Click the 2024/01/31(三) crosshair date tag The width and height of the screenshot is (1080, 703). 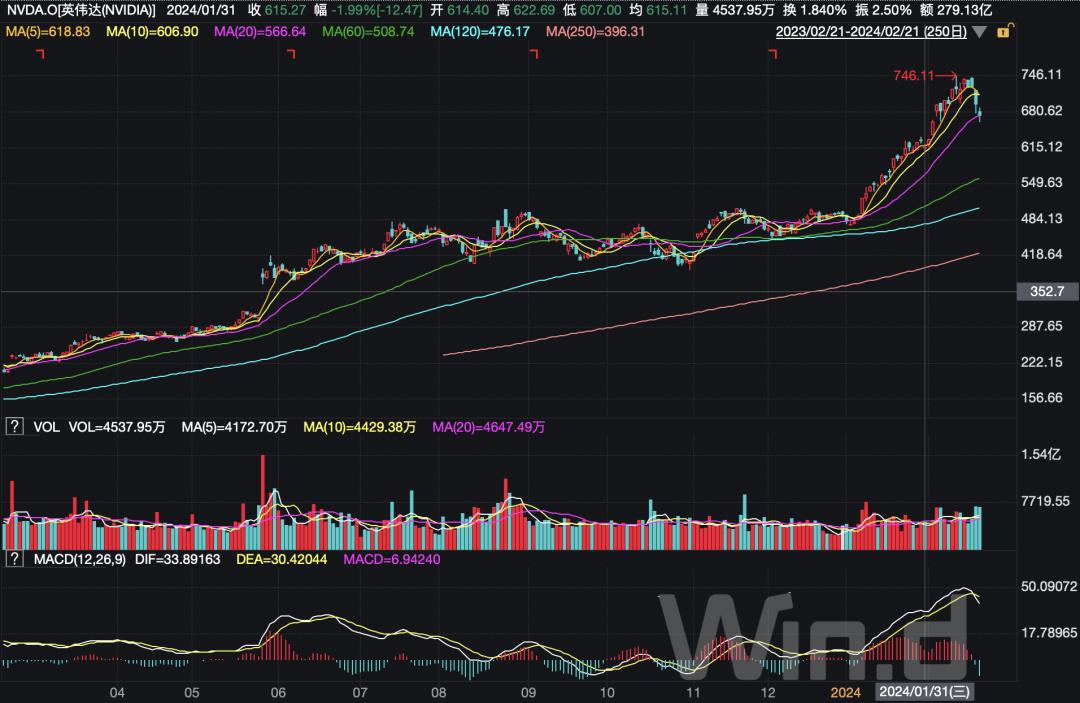924,691
